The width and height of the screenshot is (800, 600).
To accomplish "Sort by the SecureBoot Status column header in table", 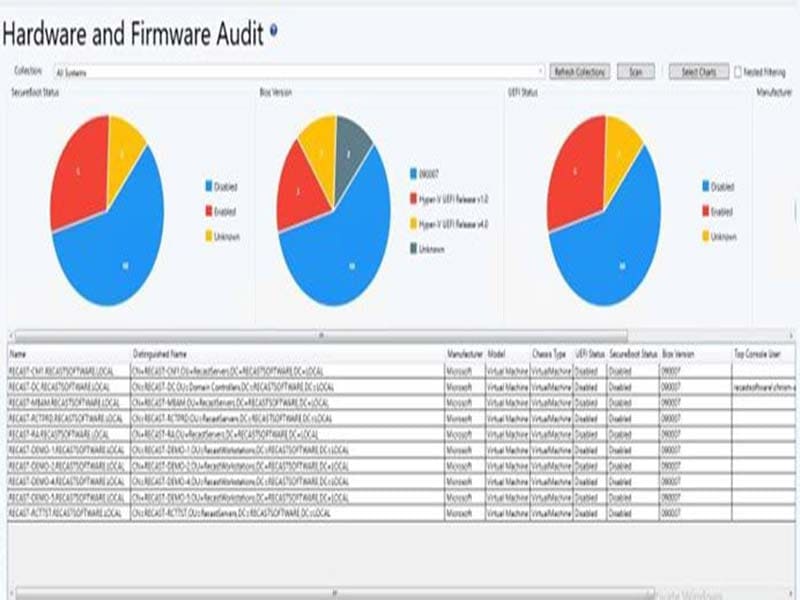I will [633, 354].
